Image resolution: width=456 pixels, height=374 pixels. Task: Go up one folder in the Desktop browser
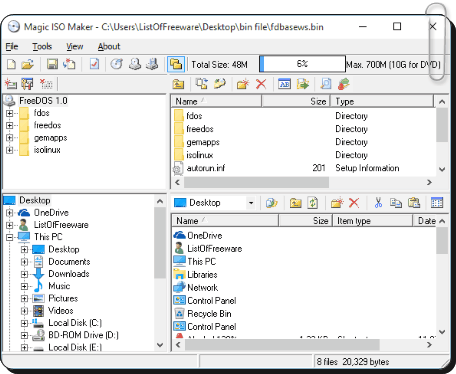[x=295, y=203]
